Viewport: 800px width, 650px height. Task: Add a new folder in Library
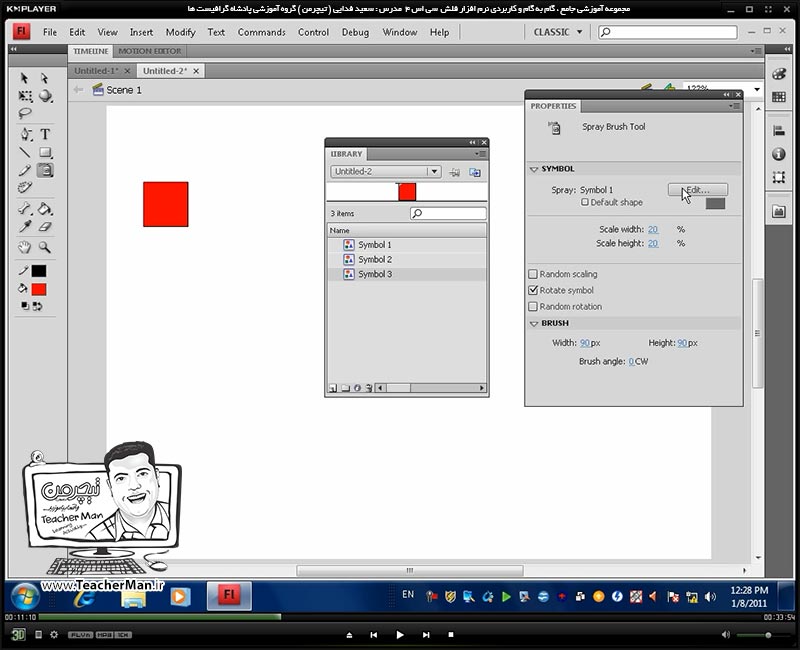tap(345, 388)
